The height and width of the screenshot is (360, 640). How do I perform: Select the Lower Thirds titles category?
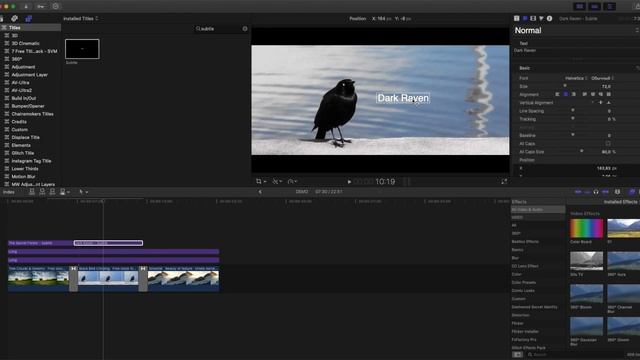coord(24,169)
